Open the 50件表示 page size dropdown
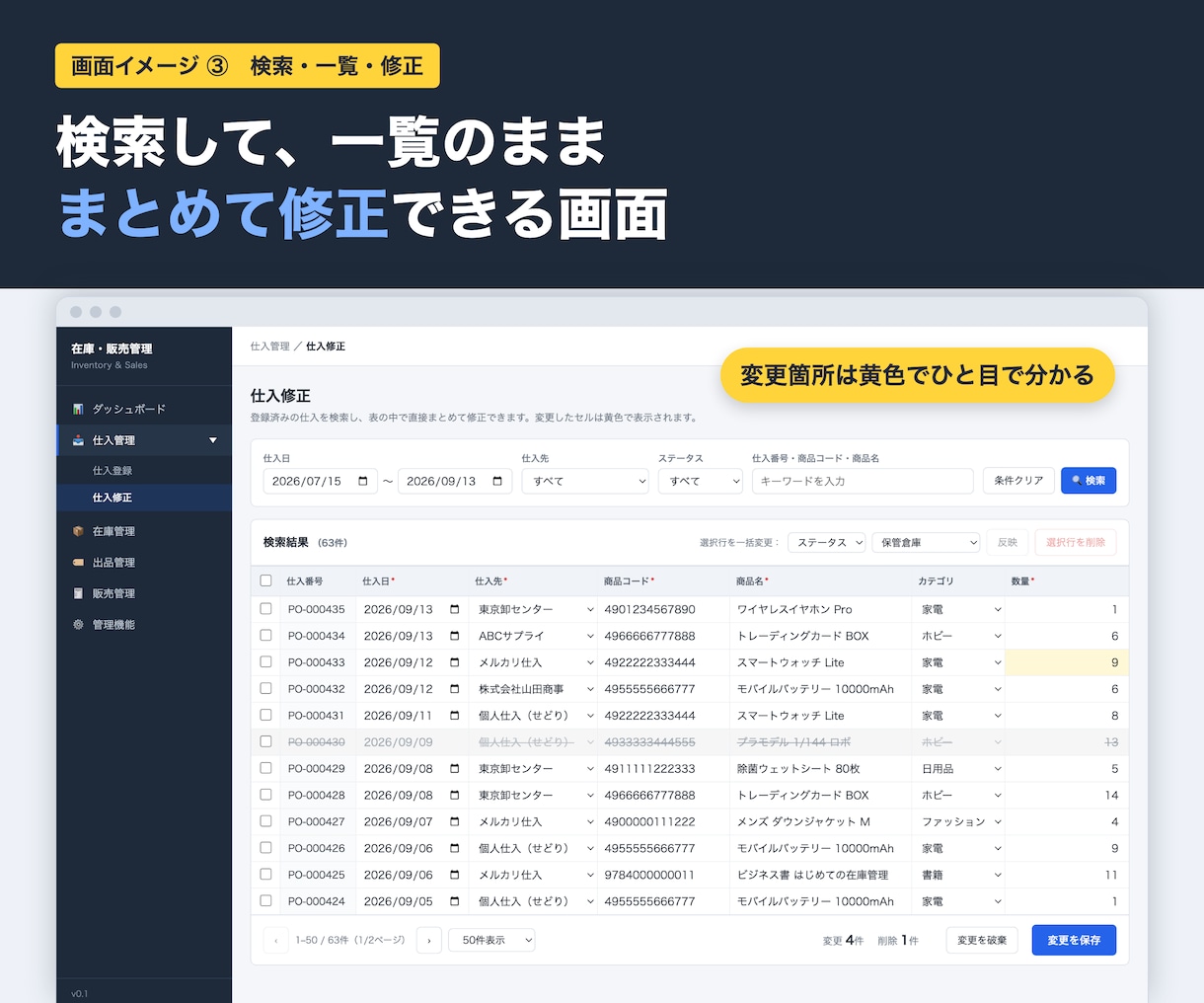Viewport: 1204px width, 1003px height. 492,940
